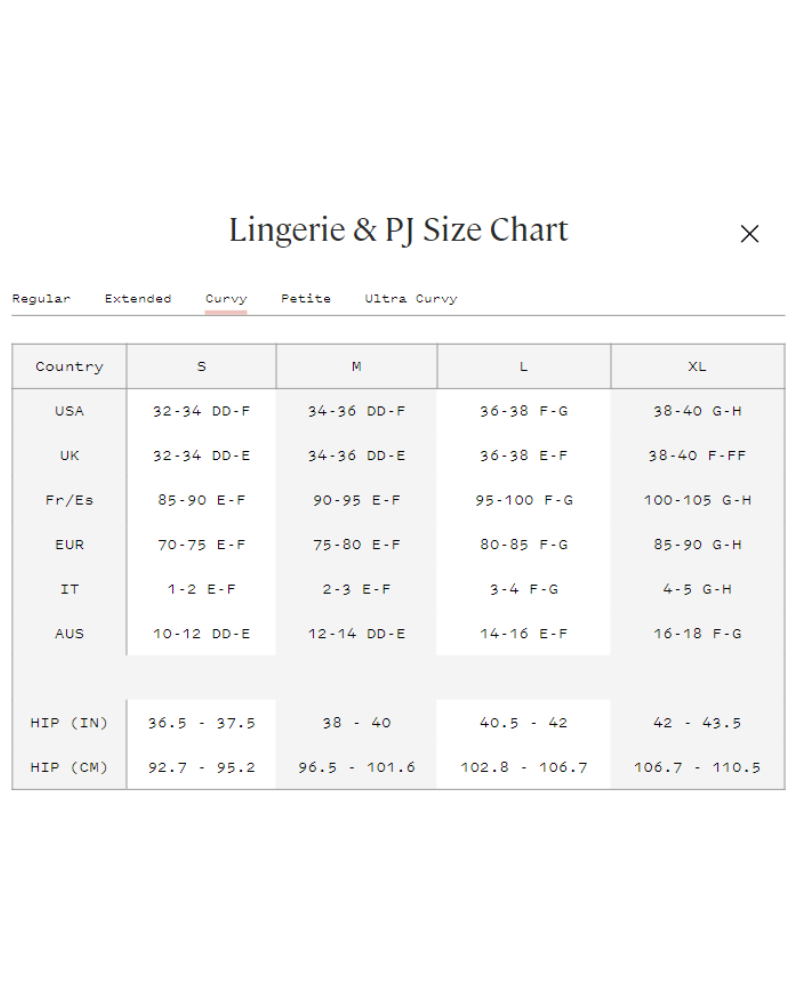
Task: Open the Extended sizes tab
Action: [x=138, y=299]
